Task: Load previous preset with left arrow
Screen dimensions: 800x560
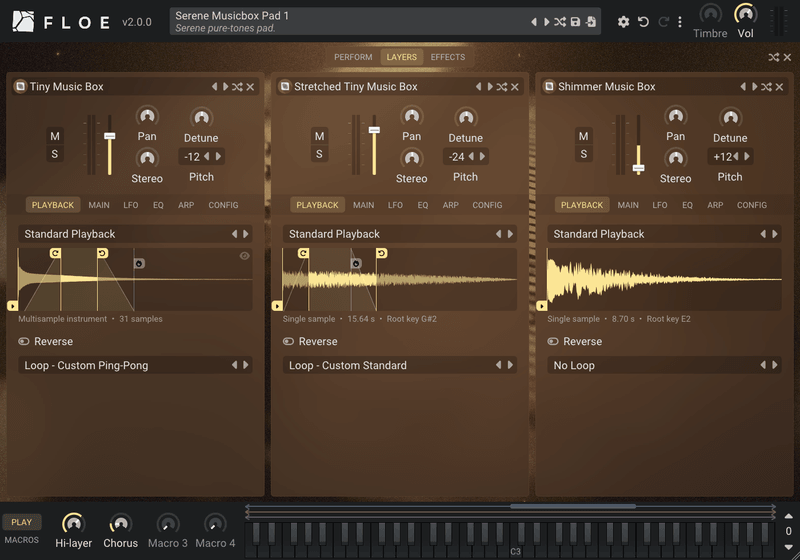Action: click(534, 22)
